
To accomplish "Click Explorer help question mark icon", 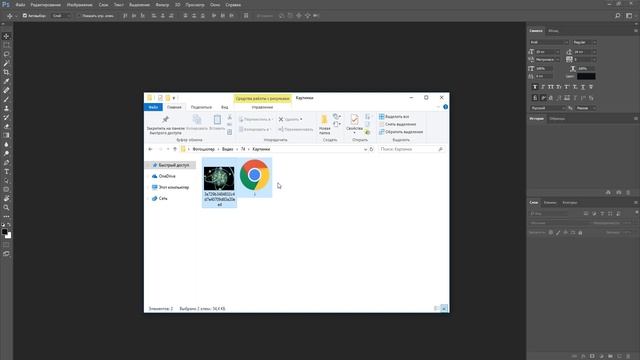I will pyautogui.click(x=445, y=107).
